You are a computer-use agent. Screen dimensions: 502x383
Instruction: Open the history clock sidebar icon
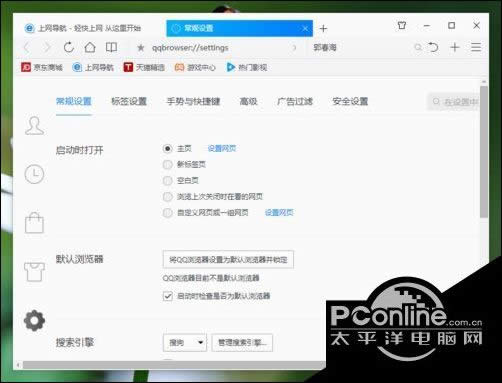click(x=34, y=174)
